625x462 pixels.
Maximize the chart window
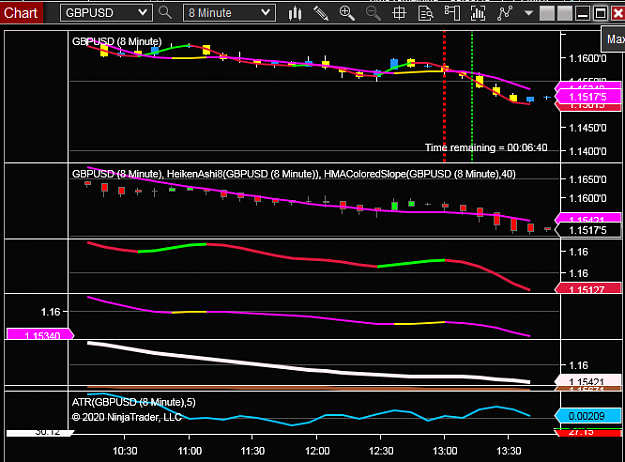[600, 14]
